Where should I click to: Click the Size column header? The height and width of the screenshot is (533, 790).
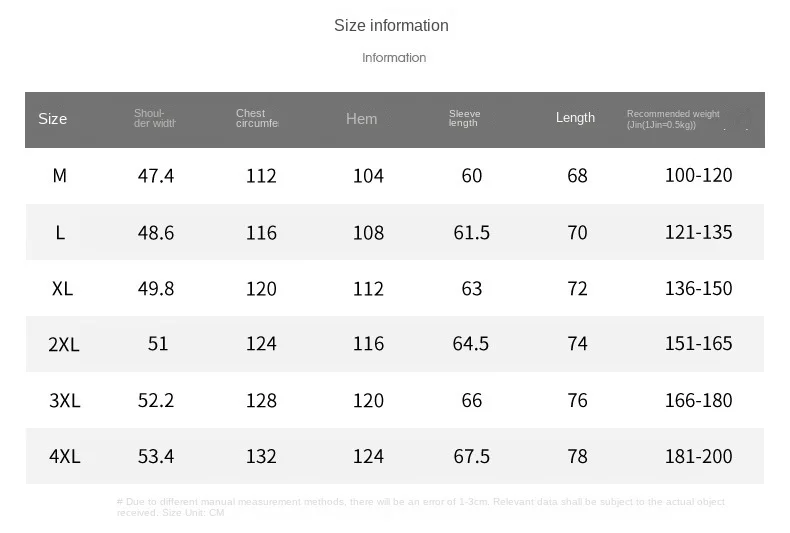[52, 119]
